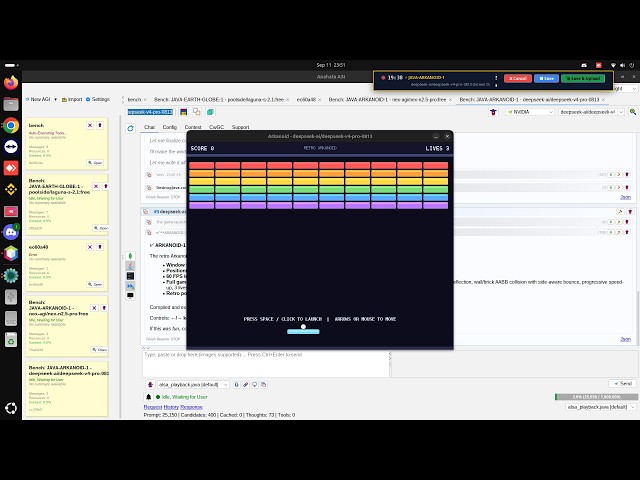Image resolution: width=640 pixels, height=480 pixels.
Task: Switch to the Chat tab
Action: coord(149,127)
